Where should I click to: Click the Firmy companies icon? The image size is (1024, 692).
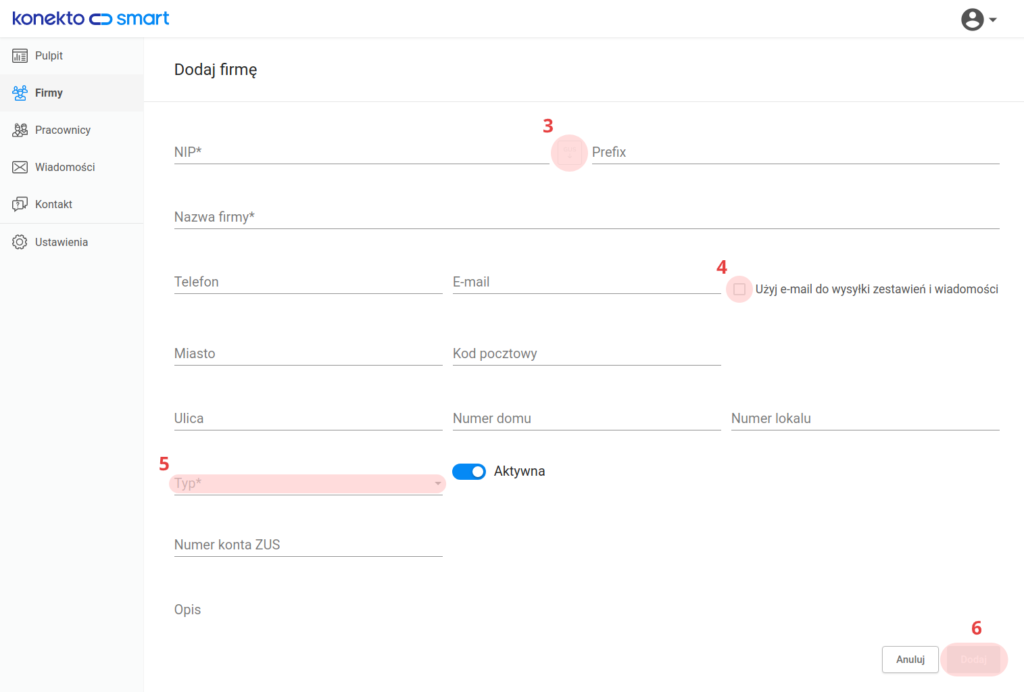[20, 93]
